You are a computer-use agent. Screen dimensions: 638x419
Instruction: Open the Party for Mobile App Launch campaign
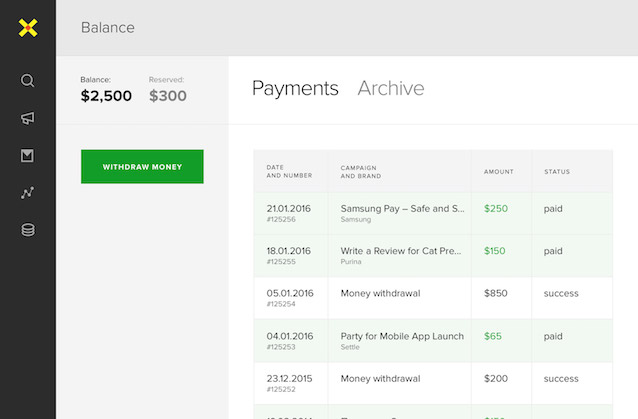click(402, 336)
